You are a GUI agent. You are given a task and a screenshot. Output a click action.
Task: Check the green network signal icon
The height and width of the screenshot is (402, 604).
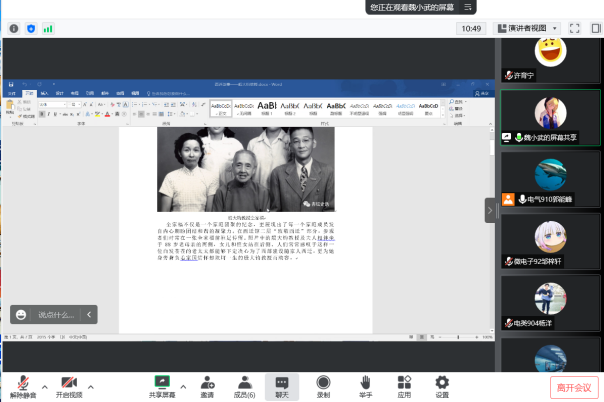pos(48,28)
